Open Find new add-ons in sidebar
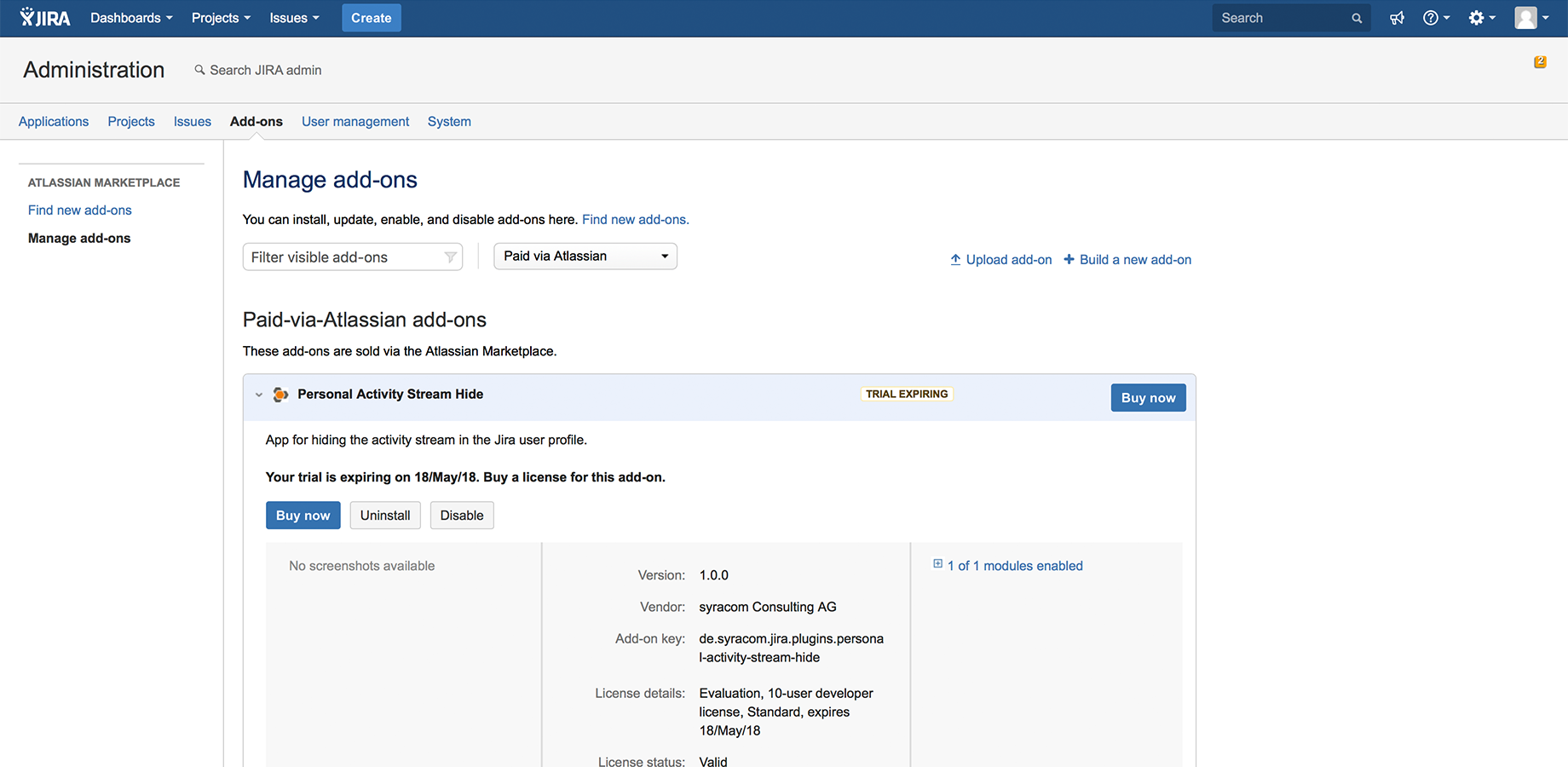 [80, 210]
